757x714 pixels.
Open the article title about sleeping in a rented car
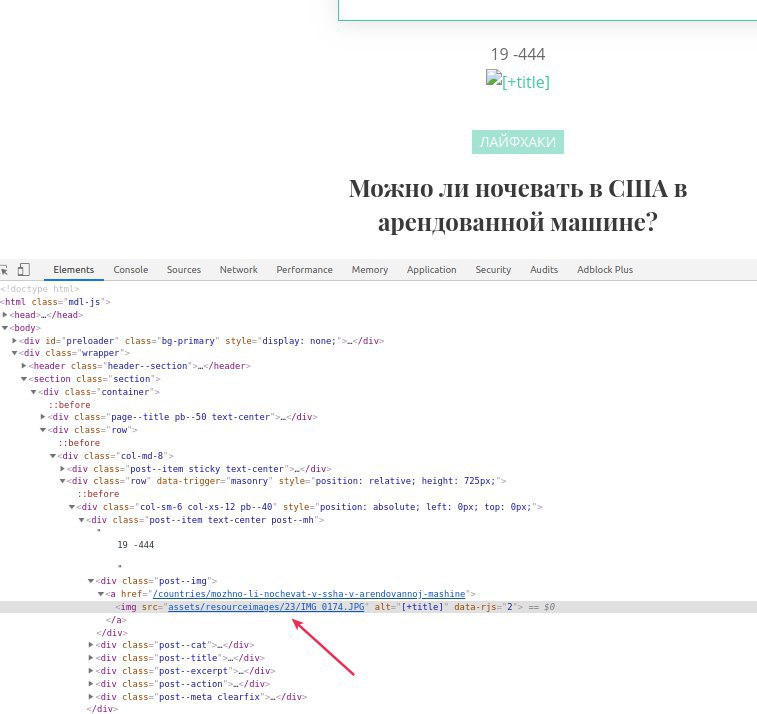click(x=518, y=205)
